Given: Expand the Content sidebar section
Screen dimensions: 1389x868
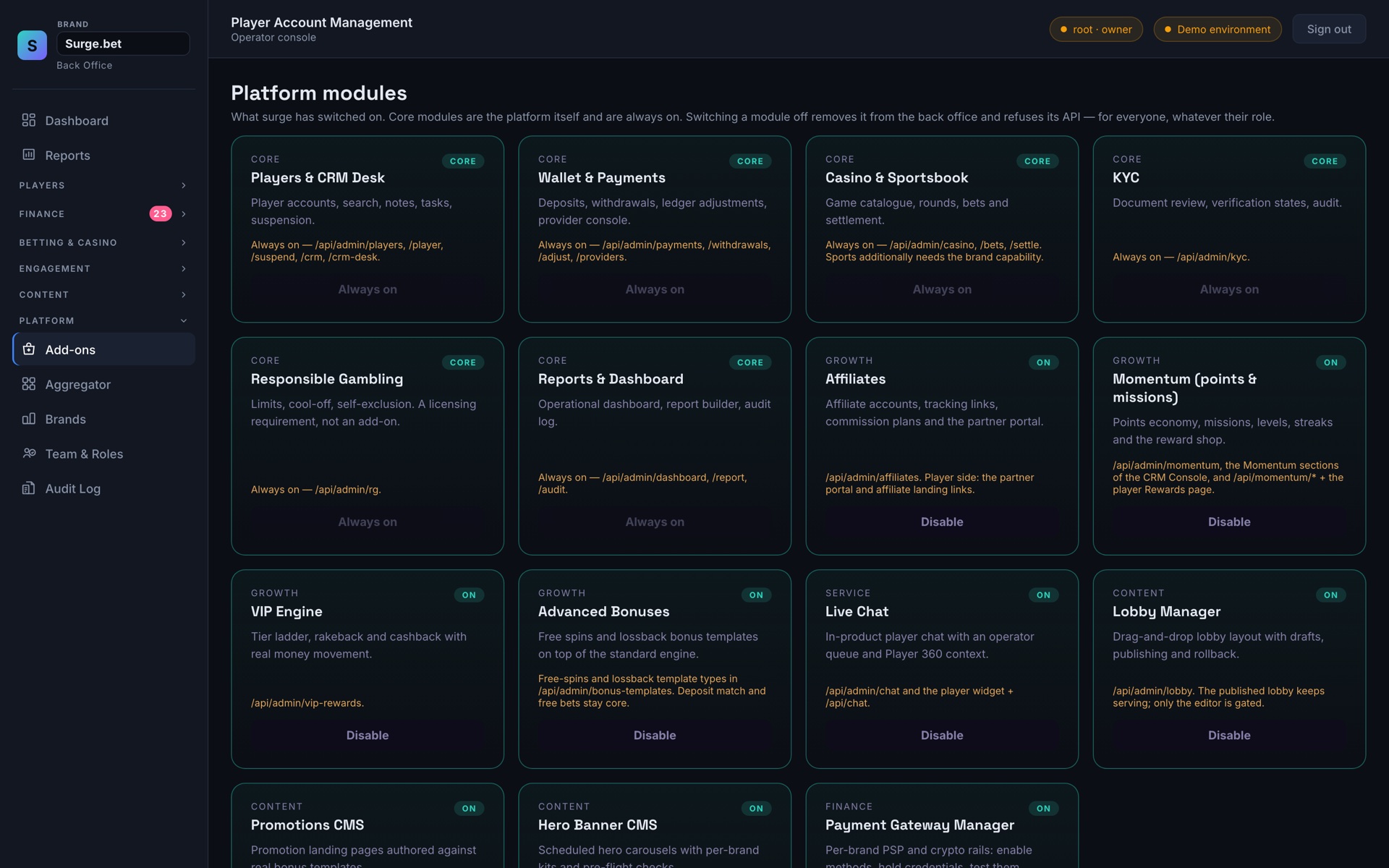Looking at the screenshot, I should 103,294.
